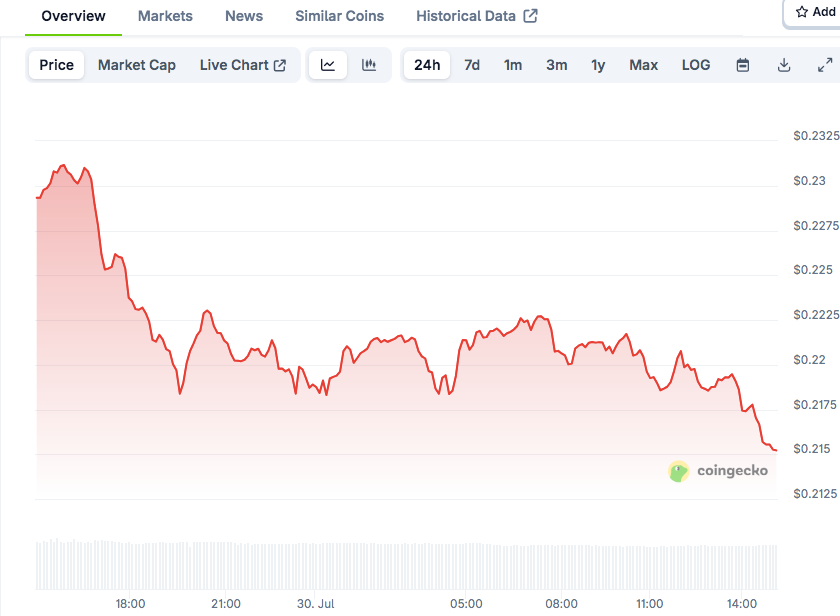This screenshot has width=840, height=616.
Task: Open Live Chart in new window
Action: coord(243,65)
